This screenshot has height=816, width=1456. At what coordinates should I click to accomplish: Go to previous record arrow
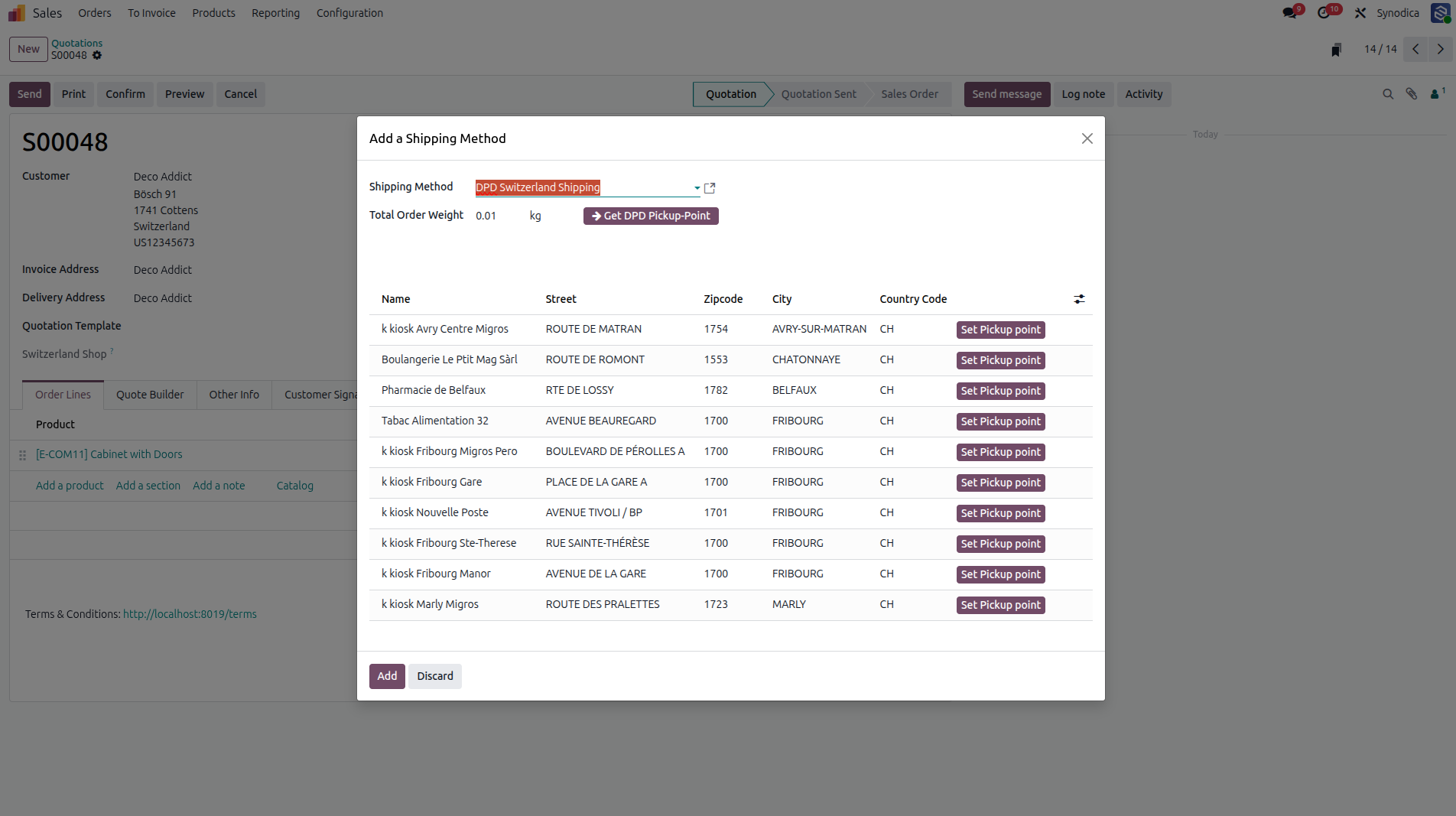(x=1416, y=49)
